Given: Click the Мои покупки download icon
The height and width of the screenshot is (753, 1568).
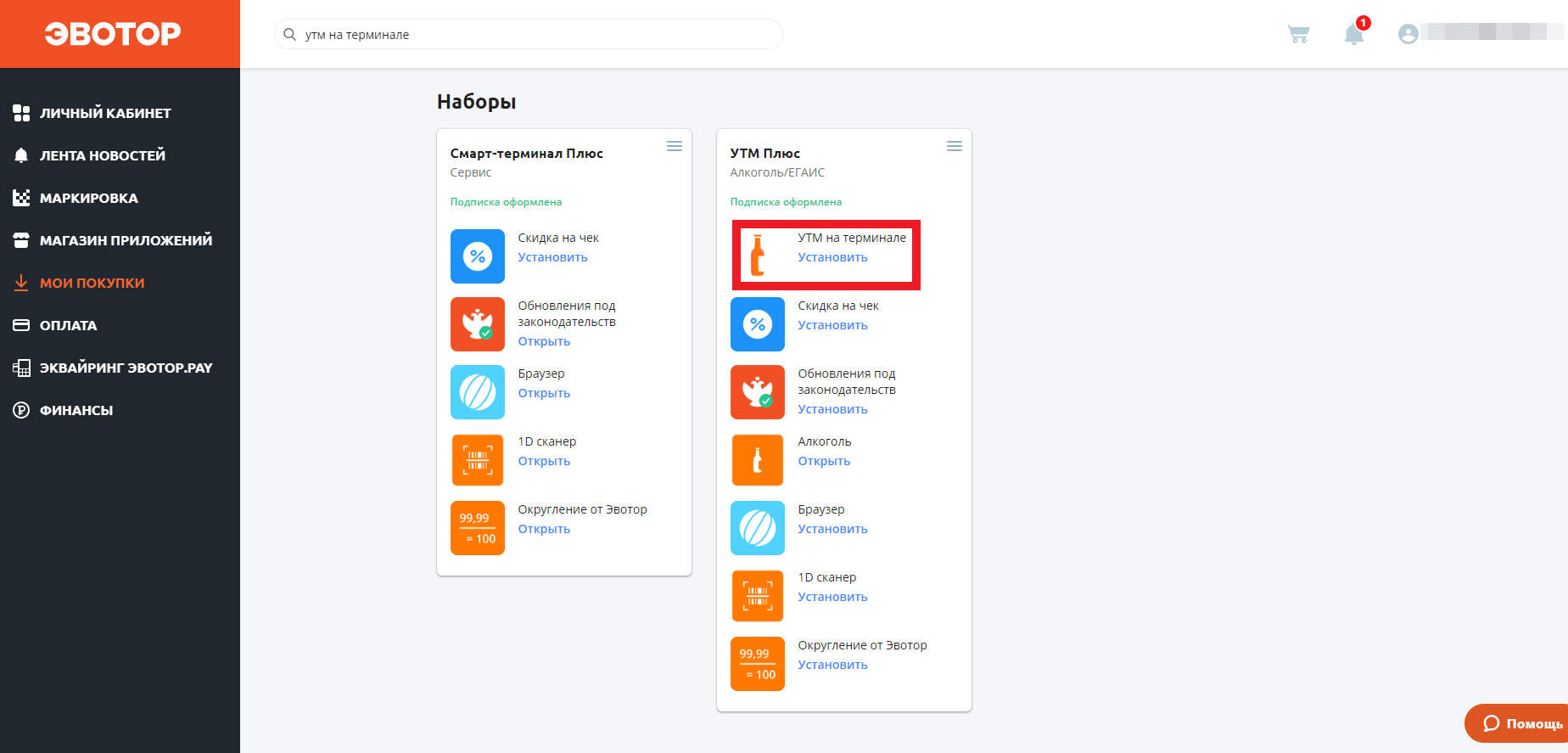Looking at the screenshot, I should coord(21,283).
